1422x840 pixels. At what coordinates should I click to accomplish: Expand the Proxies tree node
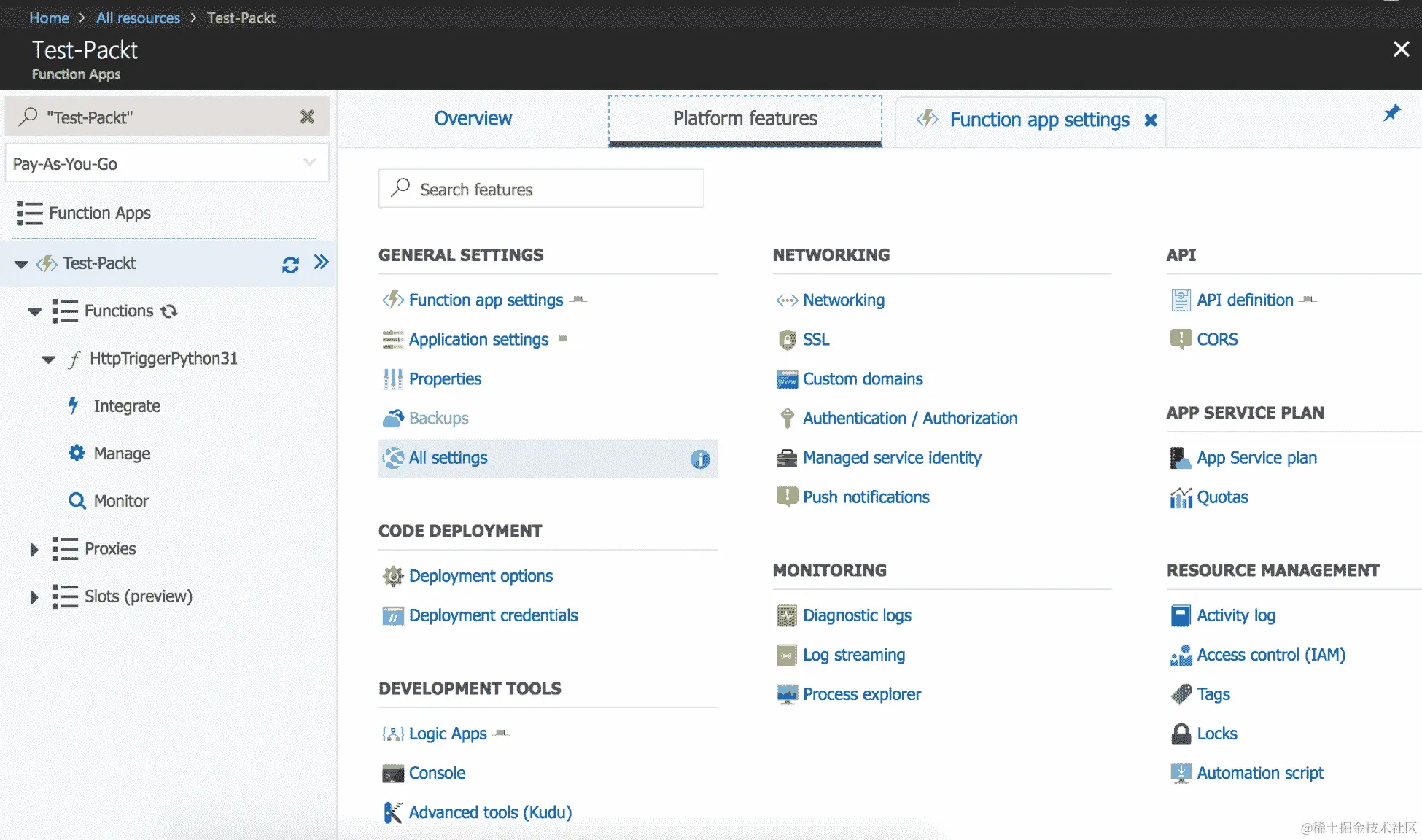coord(34,549)
